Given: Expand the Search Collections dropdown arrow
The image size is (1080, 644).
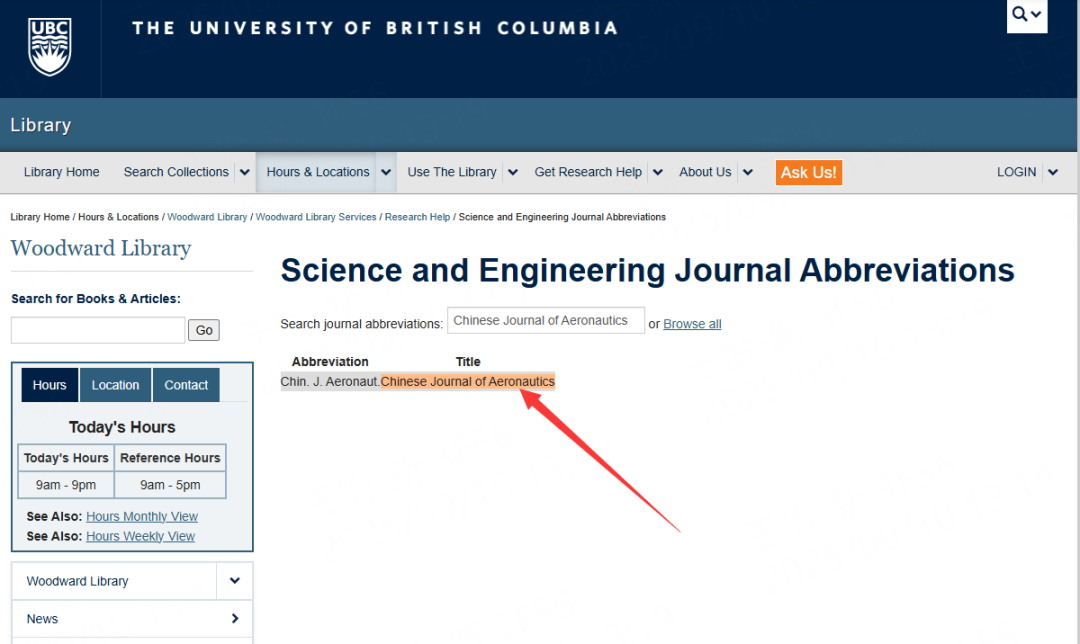Looking at the screenshot, I should point(245,172).
